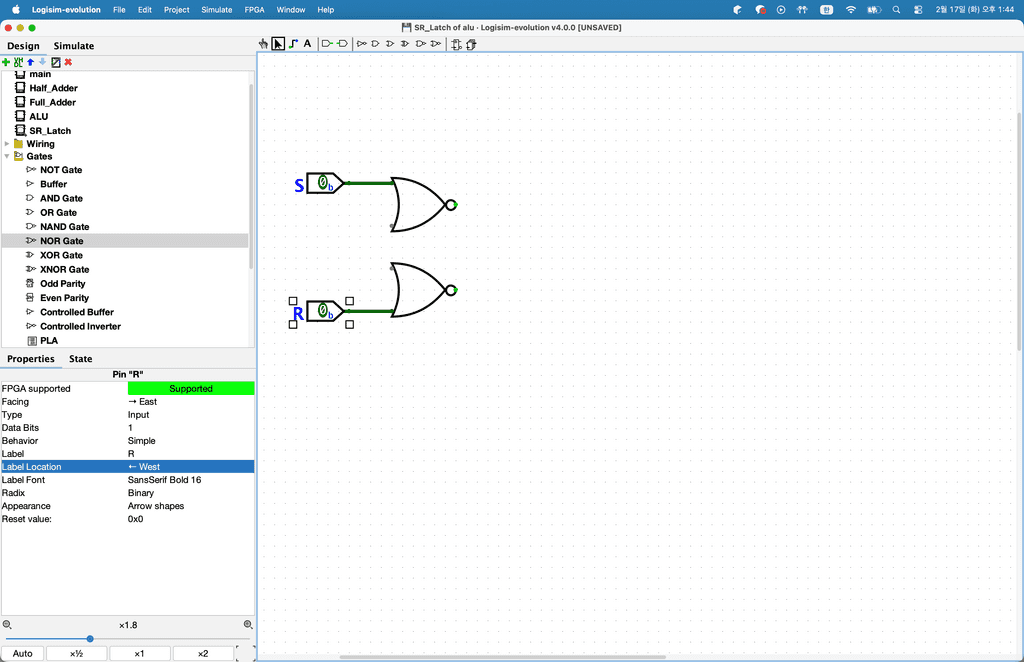Select the Poke tool hand icon

coord(263,44)
